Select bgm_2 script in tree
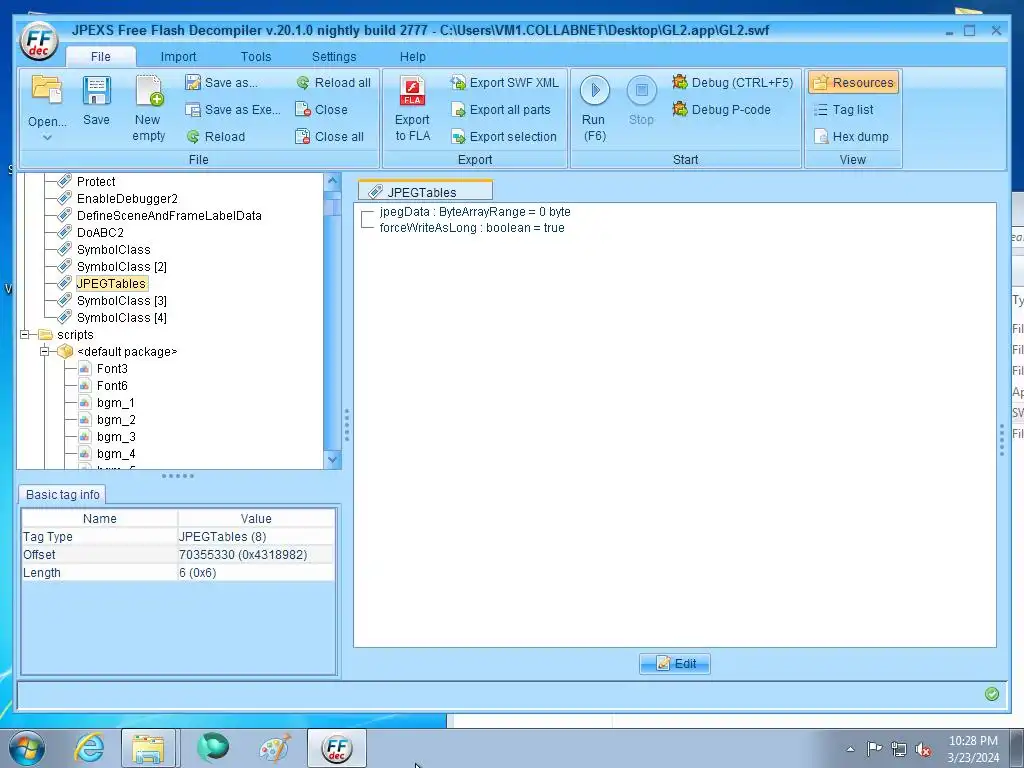 (116, 419)
